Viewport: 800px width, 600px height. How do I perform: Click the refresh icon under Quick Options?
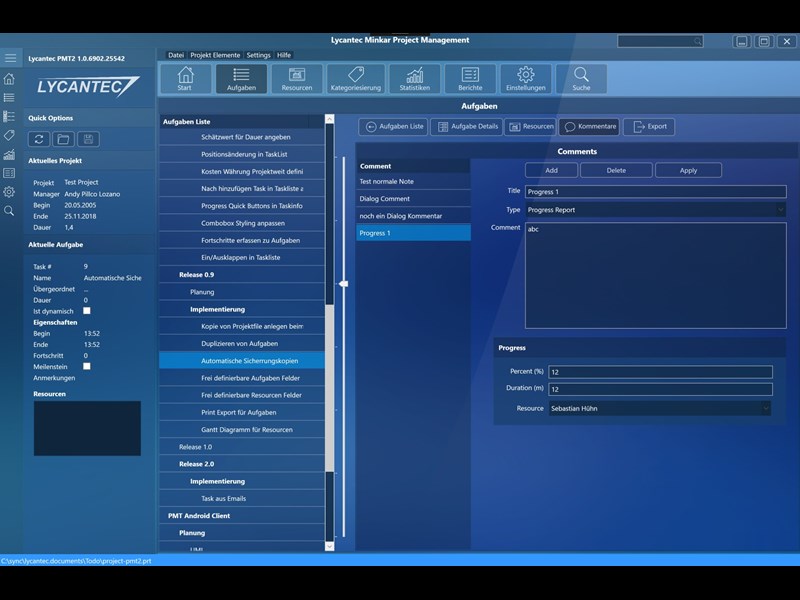39,139
